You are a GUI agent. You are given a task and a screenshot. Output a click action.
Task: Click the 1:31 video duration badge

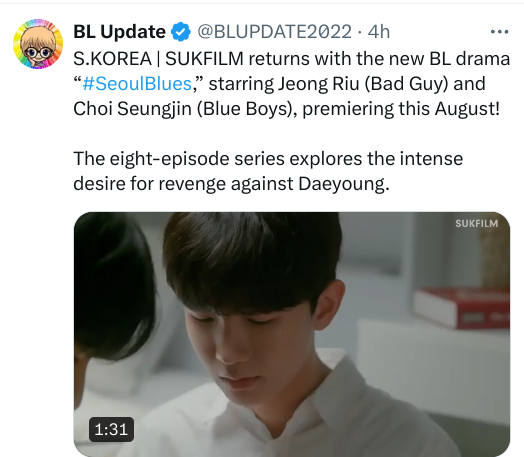coord(111,429)
